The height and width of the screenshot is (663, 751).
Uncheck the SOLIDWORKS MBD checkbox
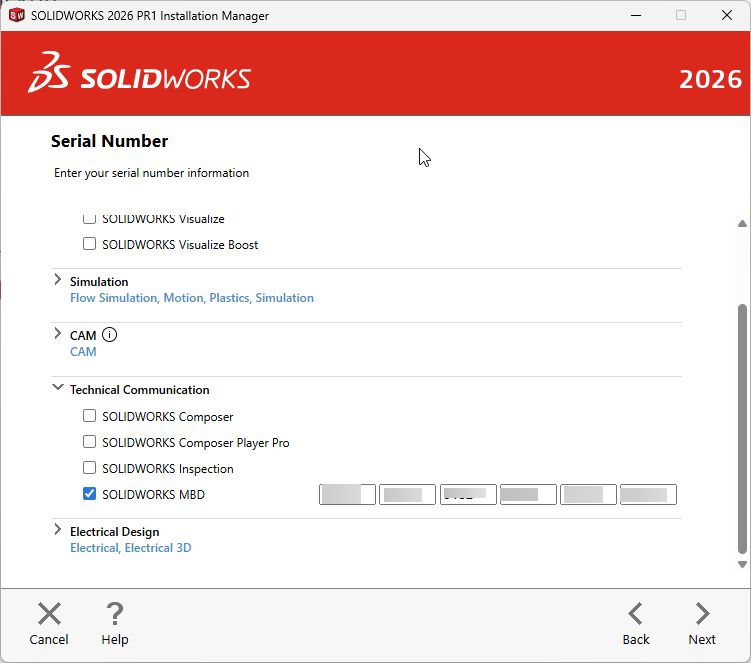pos(89,493)
